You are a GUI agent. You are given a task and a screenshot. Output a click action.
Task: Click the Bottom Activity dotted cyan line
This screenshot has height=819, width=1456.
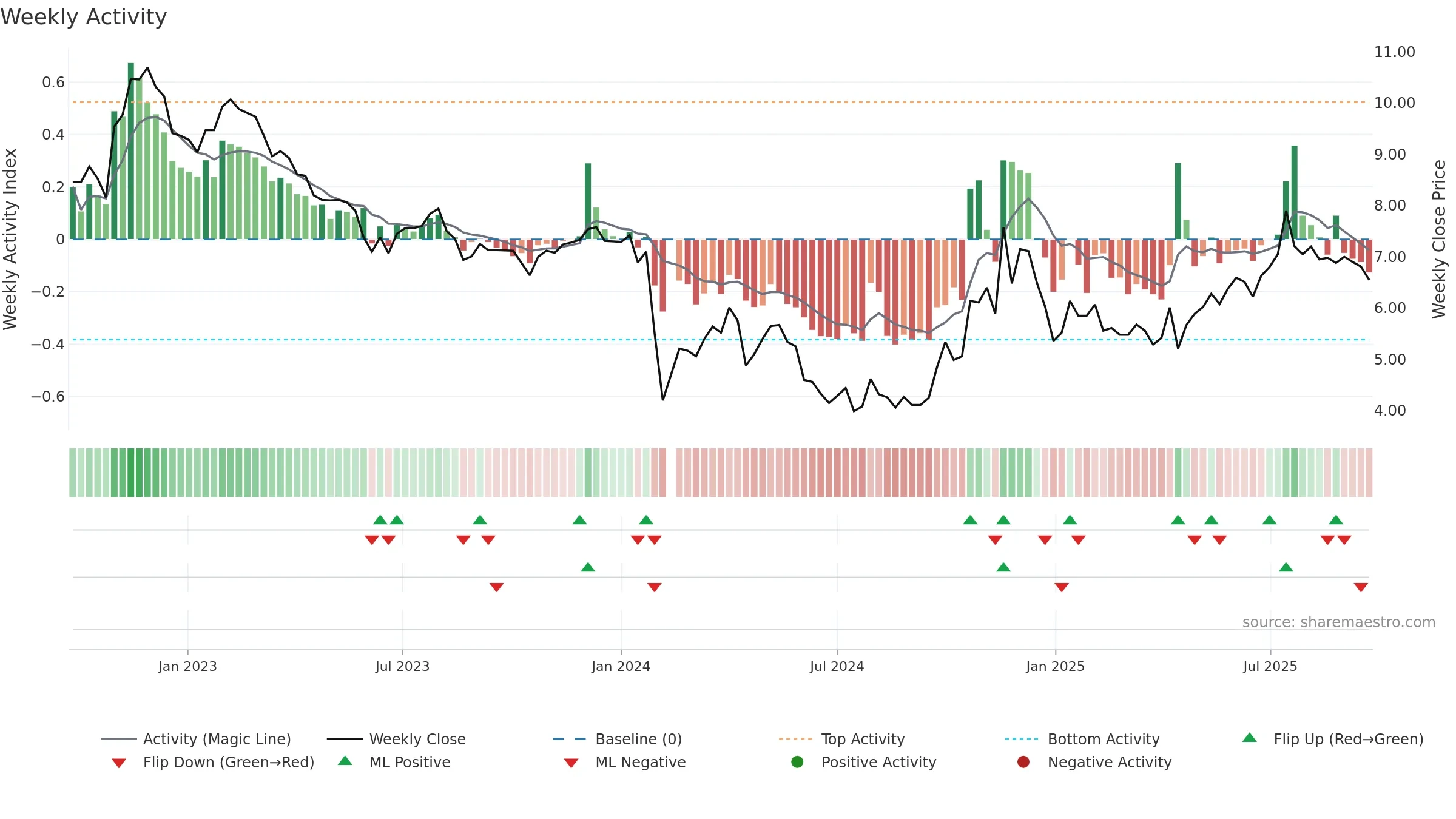(x=721, y=340)
